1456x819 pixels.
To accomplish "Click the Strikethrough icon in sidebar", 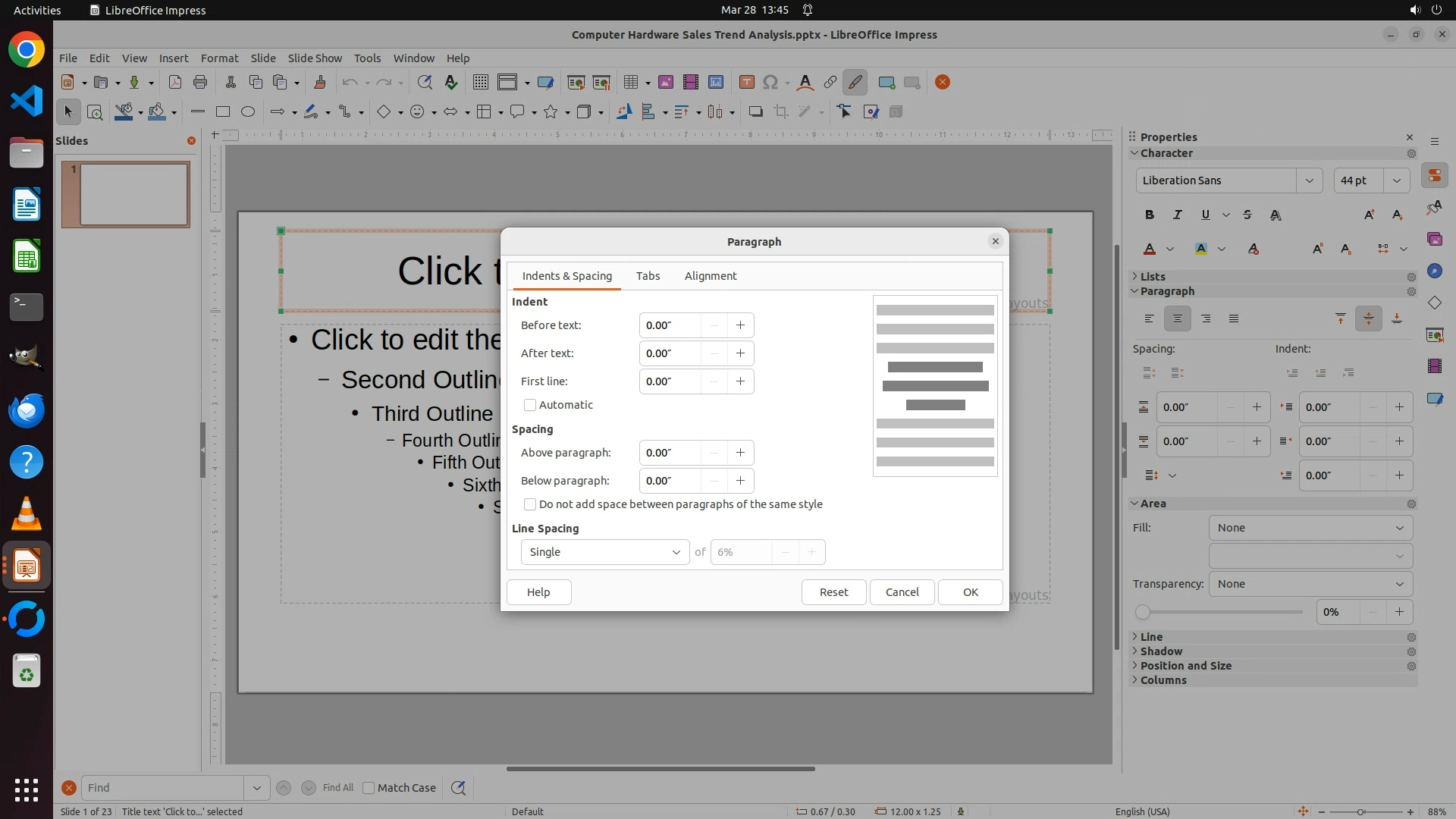I will (1247, 215).
